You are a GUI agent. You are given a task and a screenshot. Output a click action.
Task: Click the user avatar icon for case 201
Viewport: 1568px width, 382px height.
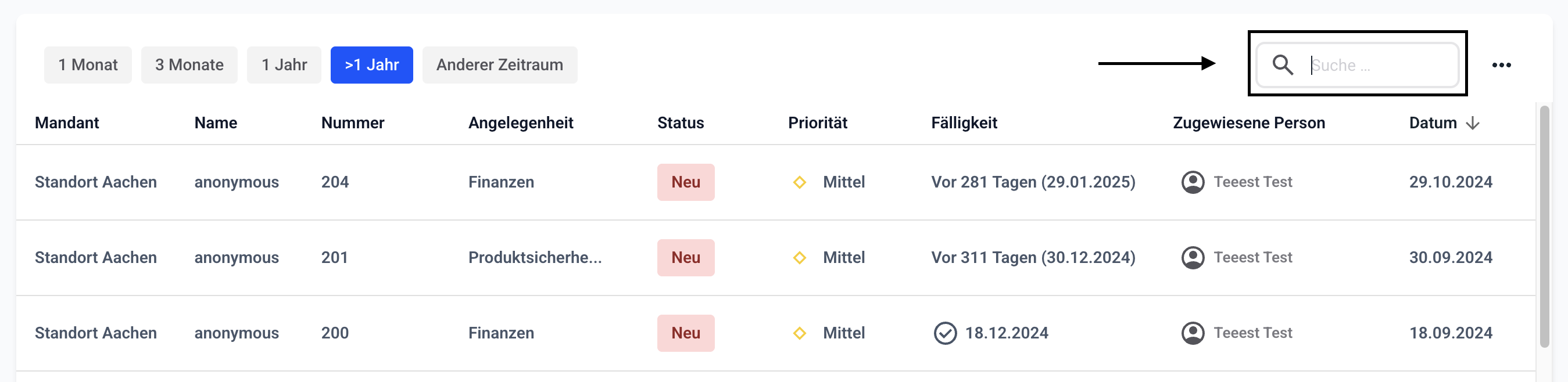coord(1193,257)
